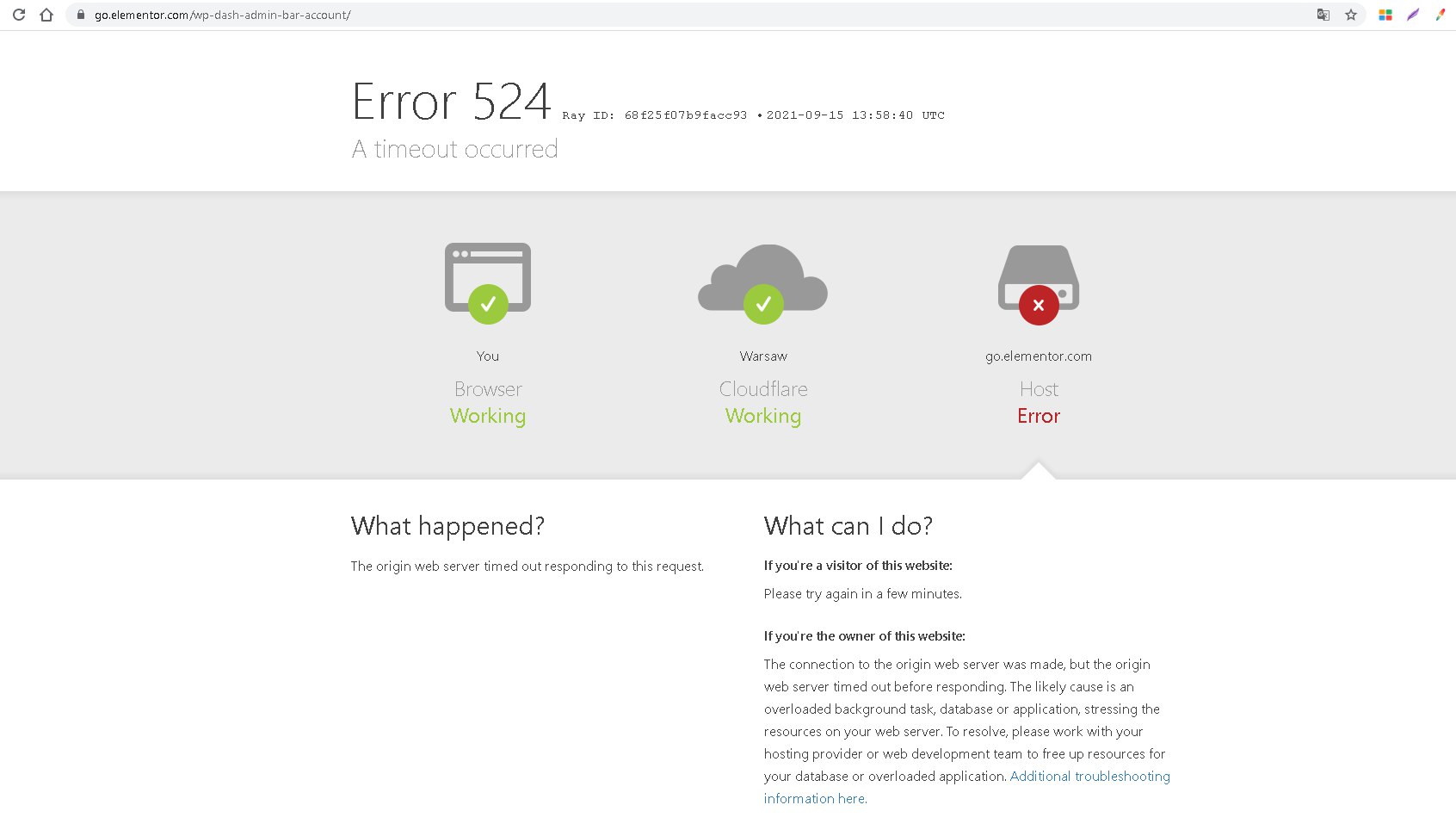Image resolution: width=1456 pixels, height=836 pixels.
Task: Open the purple feather extension icon
Action: (1413, 15)
